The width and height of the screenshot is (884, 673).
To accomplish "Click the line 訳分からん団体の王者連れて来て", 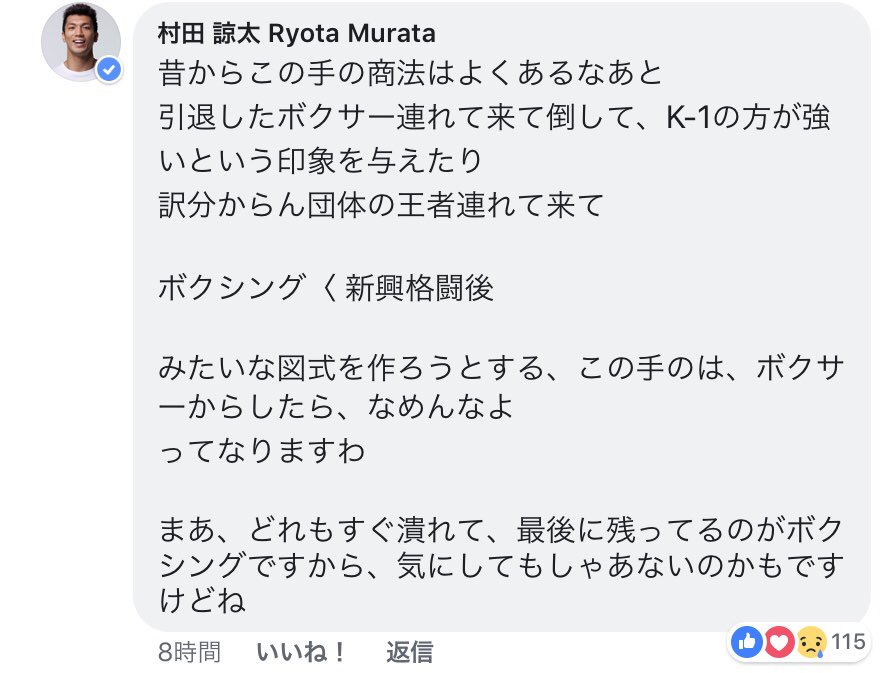I will pyautogui.click(x=381, y=205).
